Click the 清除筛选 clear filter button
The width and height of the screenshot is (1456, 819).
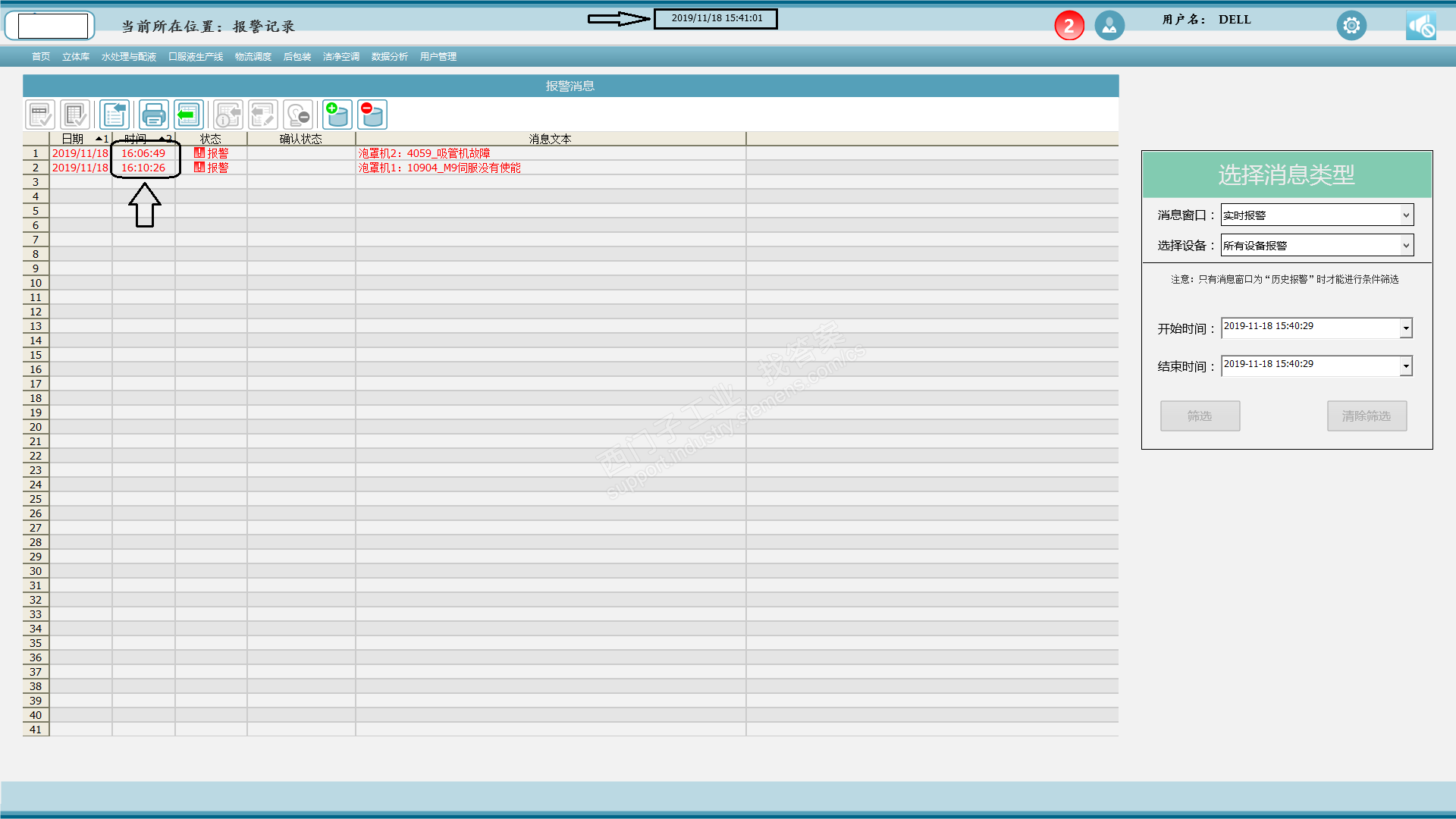coord(1367,416)
